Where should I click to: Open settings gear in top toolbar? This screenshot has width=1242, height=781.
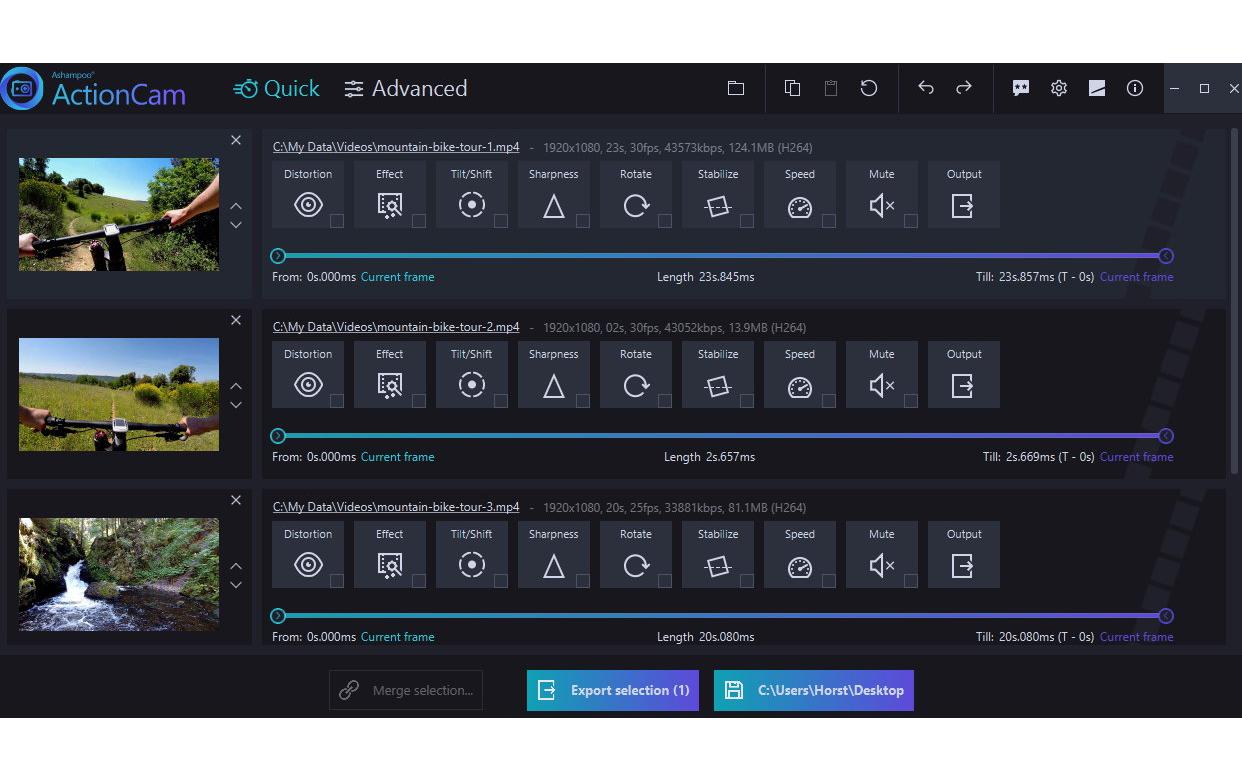pos(1059,88)
